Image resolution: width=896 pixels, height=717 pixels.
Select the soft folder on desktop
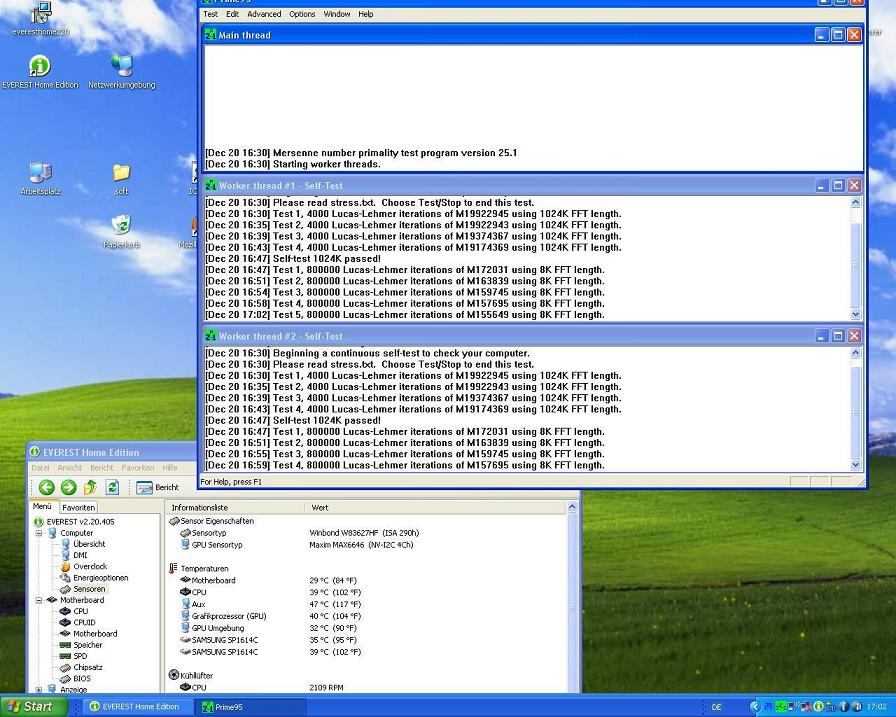121,179
